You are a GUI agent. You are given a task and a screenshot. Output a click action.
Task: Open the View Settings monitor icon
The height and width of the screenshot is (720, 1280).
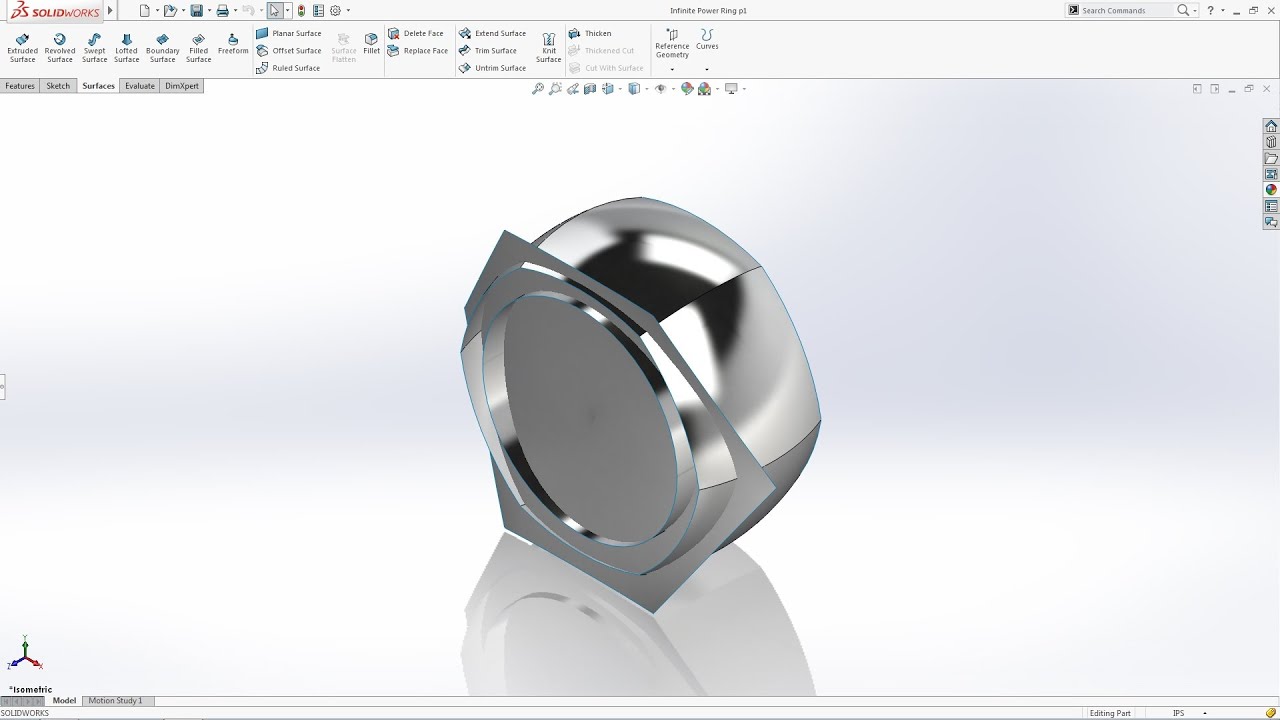coord(732,89)
